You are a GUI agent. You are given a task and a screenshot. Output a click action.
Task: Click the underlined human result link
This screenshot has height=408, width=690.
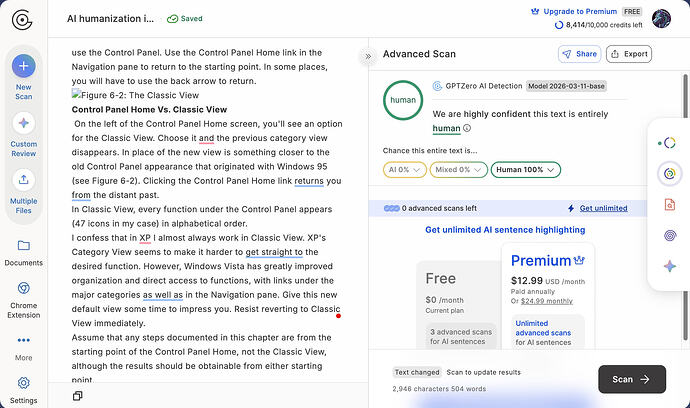[x=446, y=129]
